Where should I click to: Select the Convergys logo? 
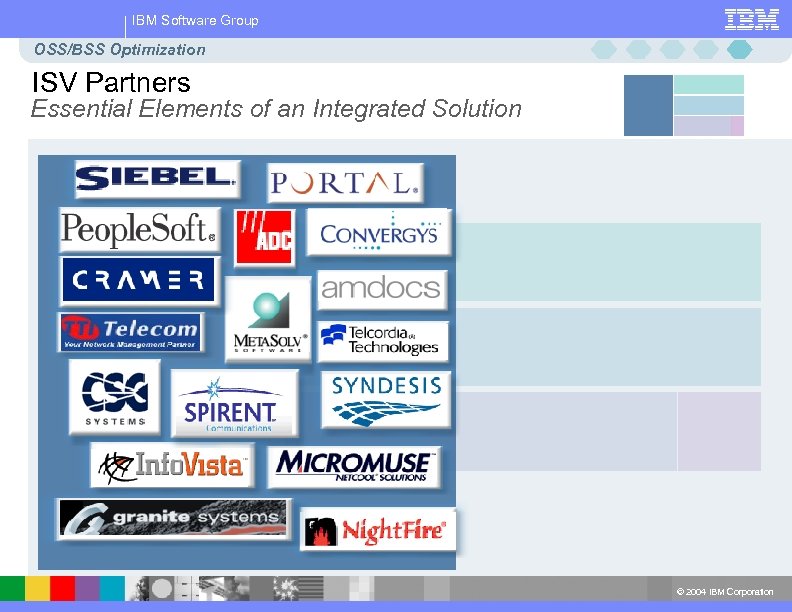pyautogui.click(x=378, y=232)
